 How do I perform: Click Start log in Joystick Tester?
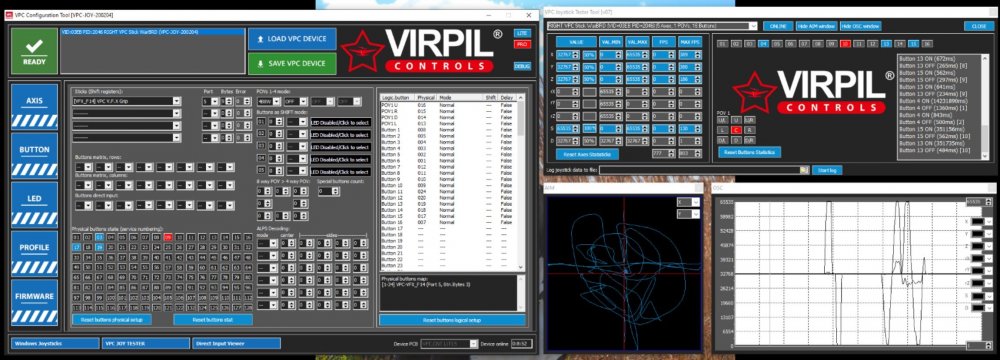coord(828,170)
